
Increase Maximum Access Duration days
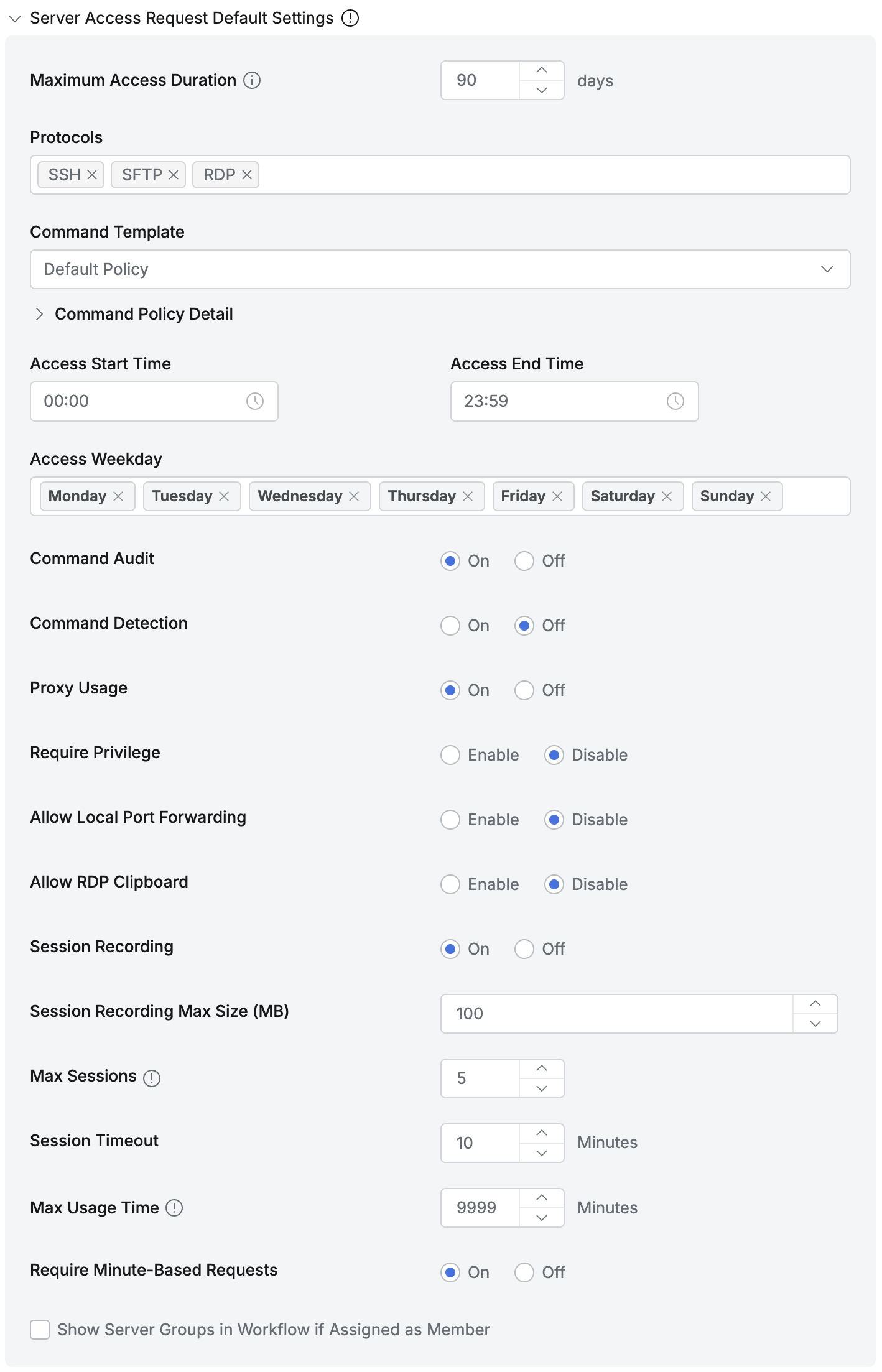click(x=542, y=70)
